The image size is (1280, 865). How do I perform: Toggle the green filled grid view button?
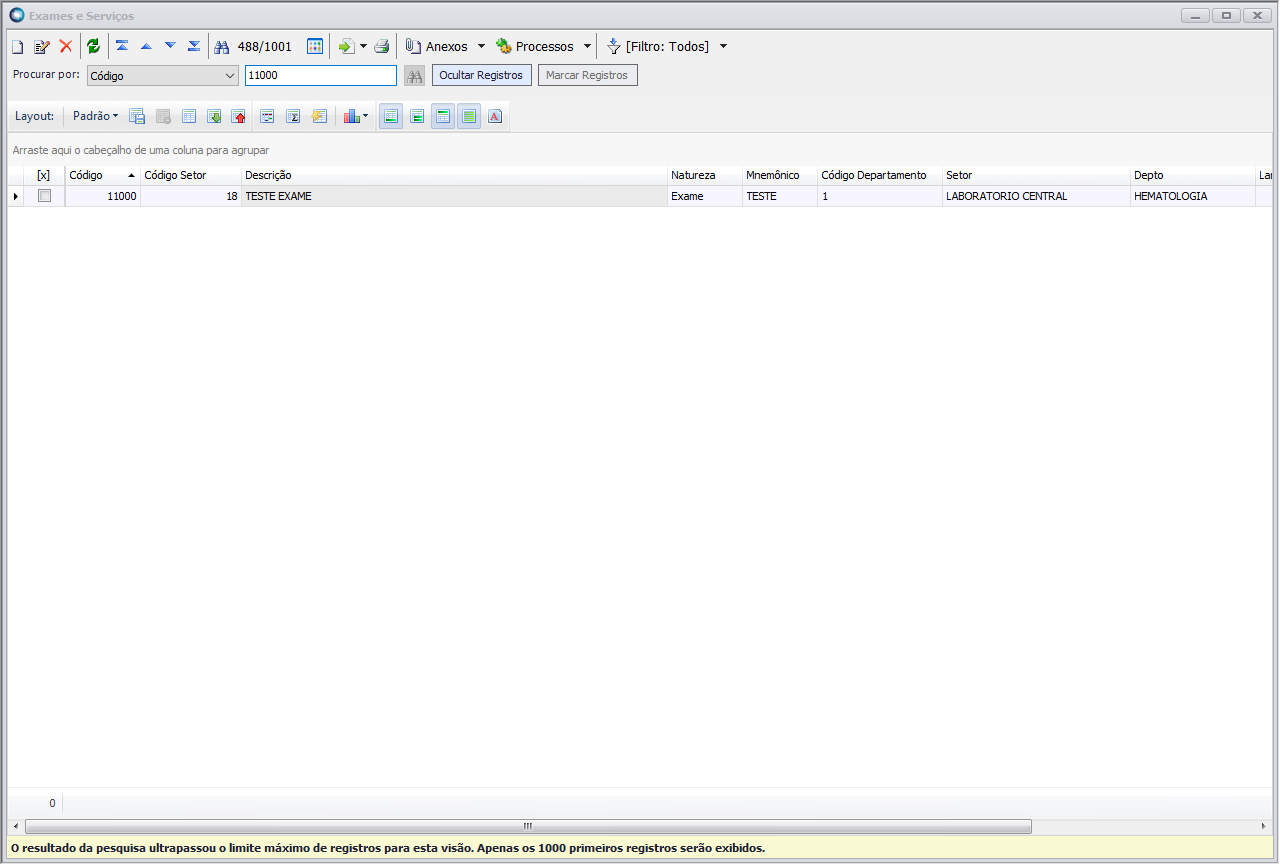pos(469,116)
